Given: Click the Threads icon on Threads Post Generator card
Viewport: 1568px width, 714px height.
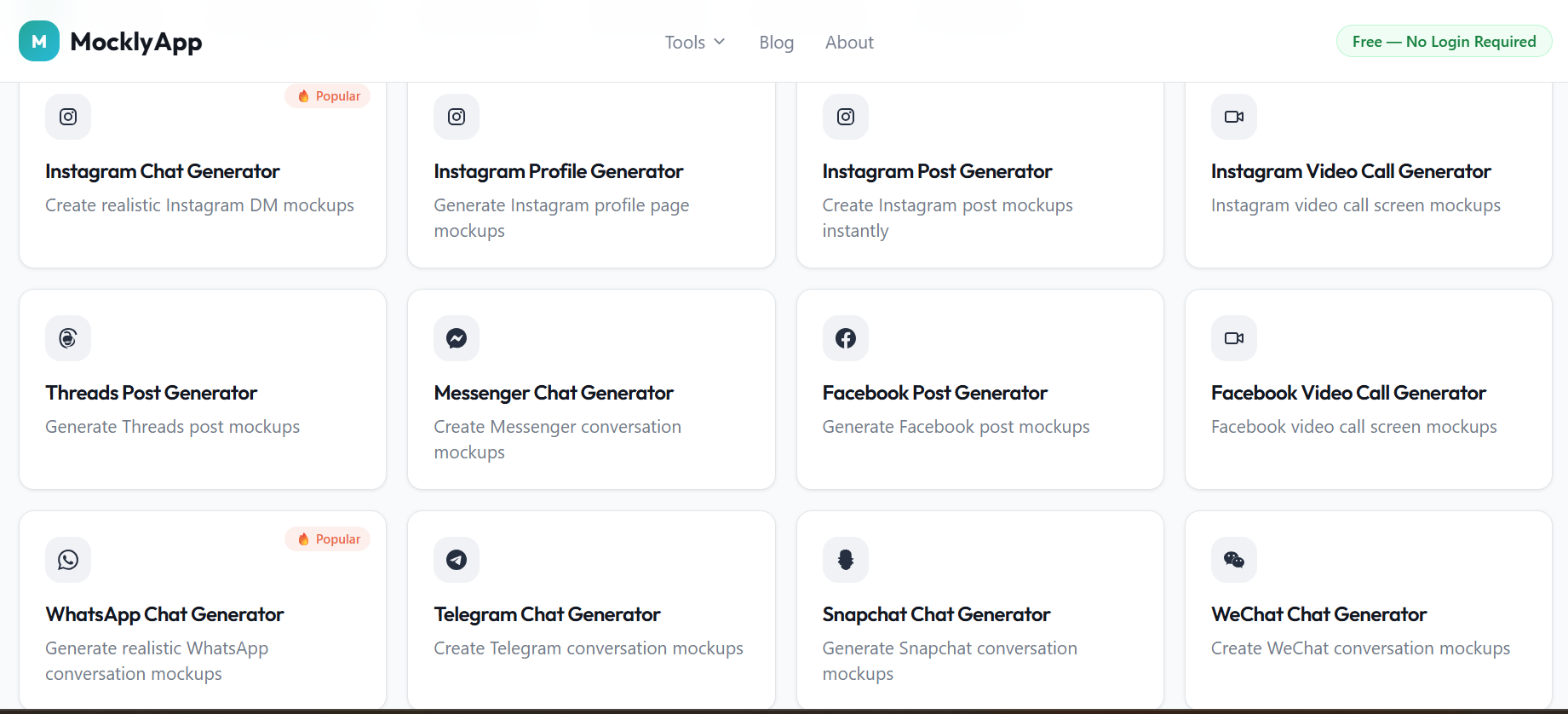Looking at the screenshot, I should 67,338.
